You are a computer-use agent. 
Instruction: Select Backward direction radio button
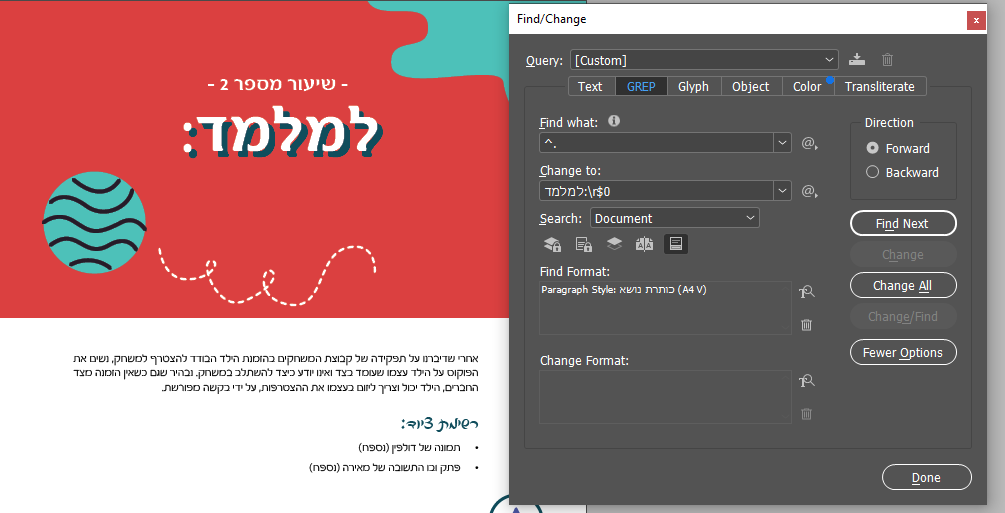[x=872, y=172]
